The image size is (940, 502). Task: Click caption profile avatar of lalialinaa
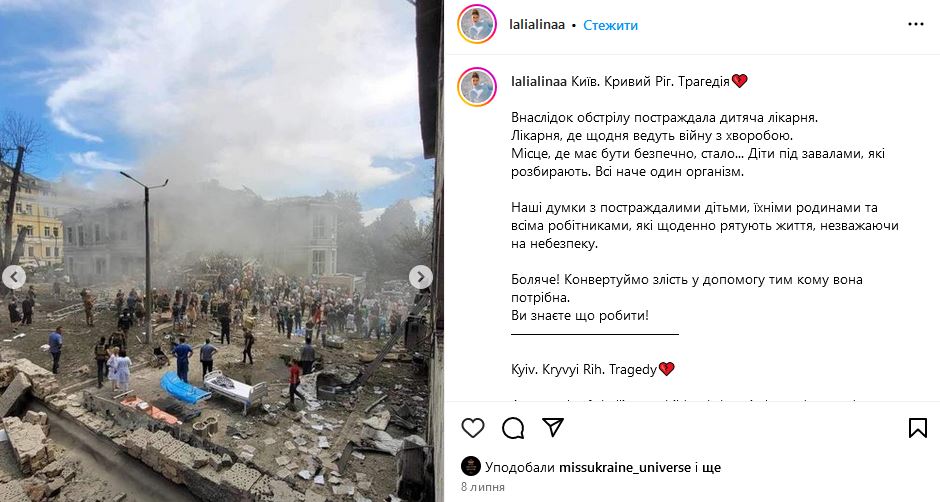tap(477, 87)
